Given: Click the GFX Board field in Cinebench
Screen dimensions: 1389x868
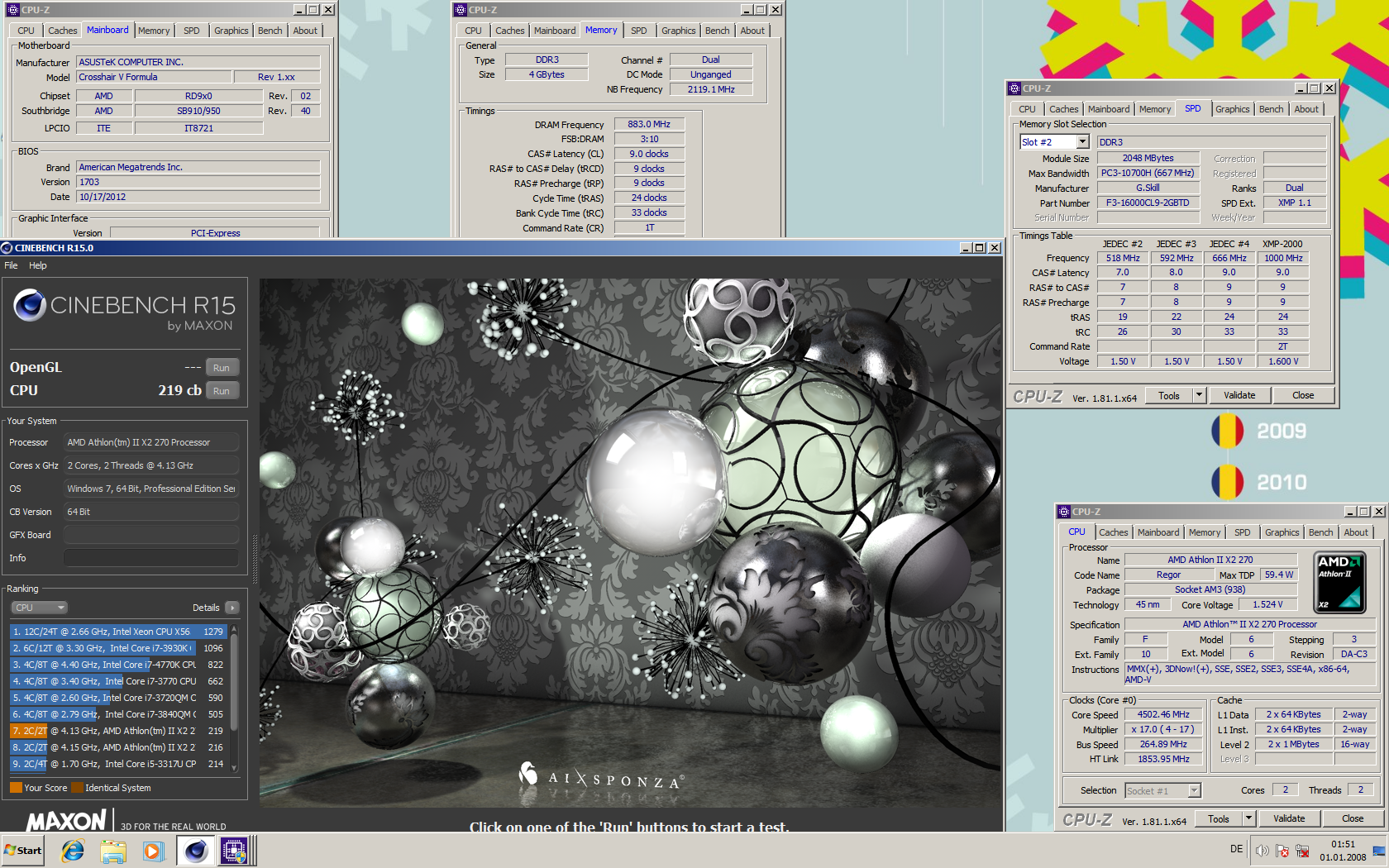Looking at the screenshot, I should [151, 535].
